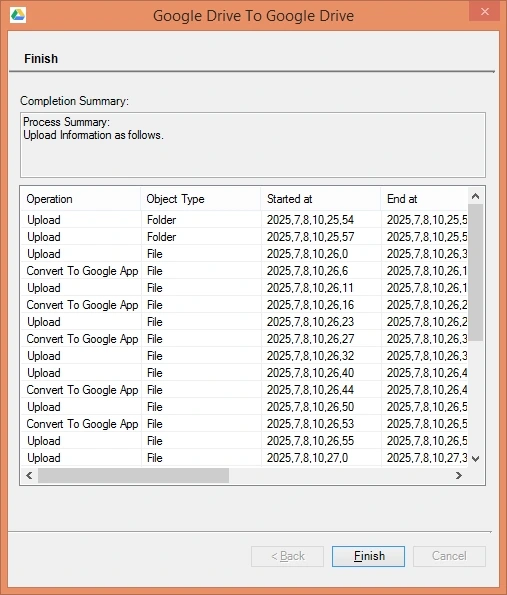Sort by the Object Type column header

coord(201,199)
